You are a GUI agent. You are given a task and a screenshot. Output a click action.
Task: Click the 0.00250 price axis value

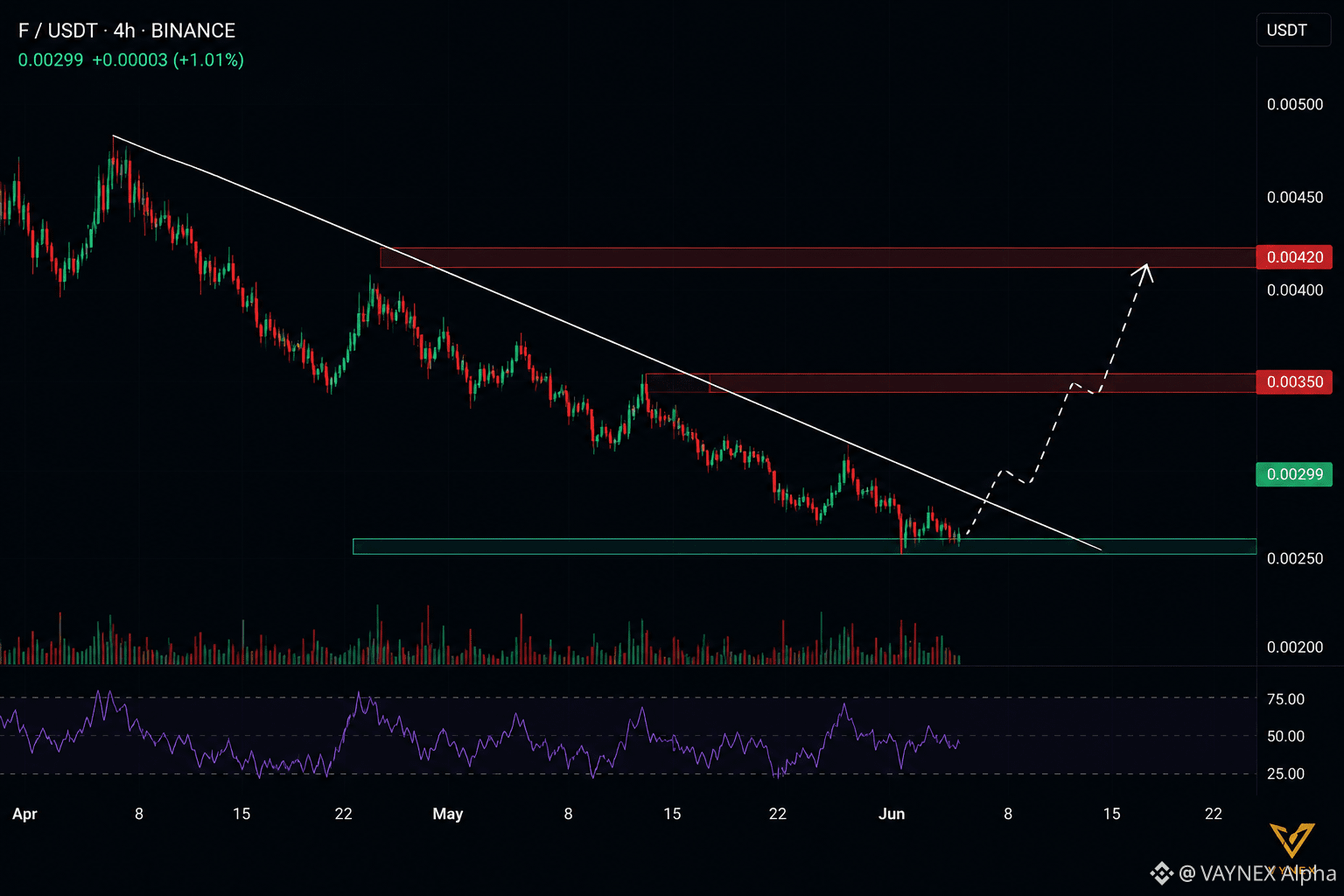(1295, 558)
